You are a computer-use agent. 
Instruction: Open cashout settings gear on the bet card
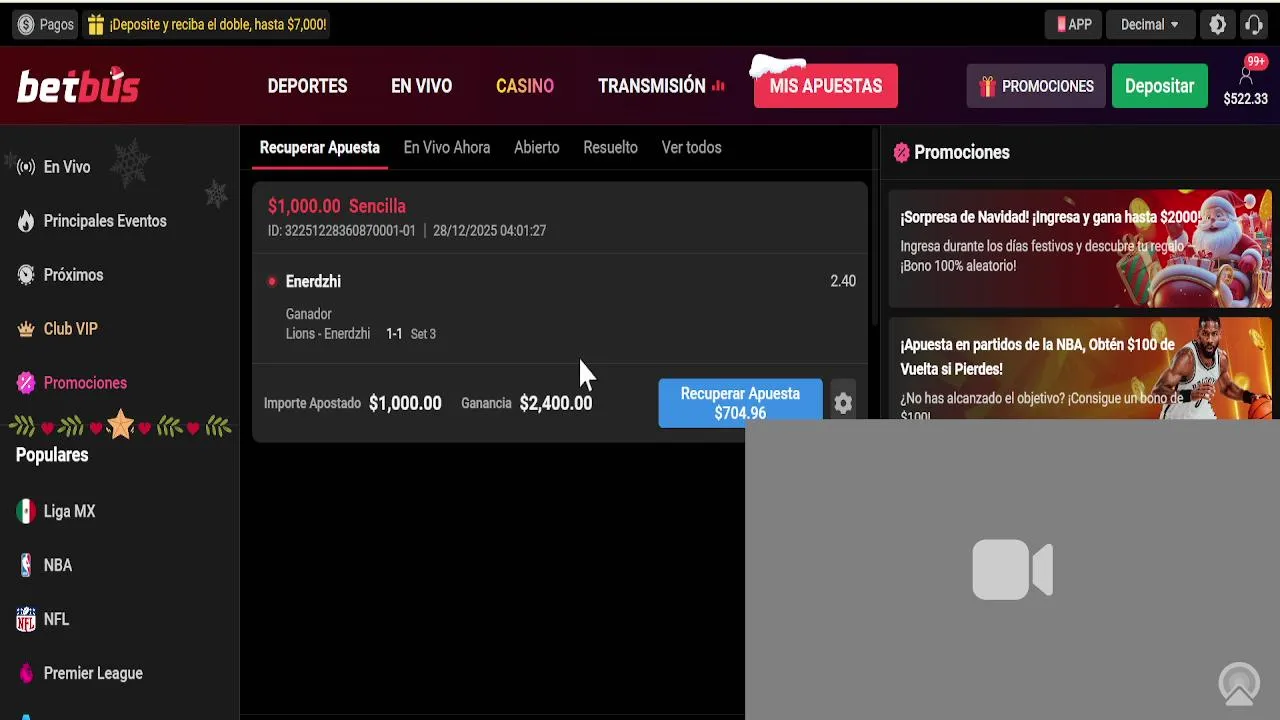click(x=843, y=403)
